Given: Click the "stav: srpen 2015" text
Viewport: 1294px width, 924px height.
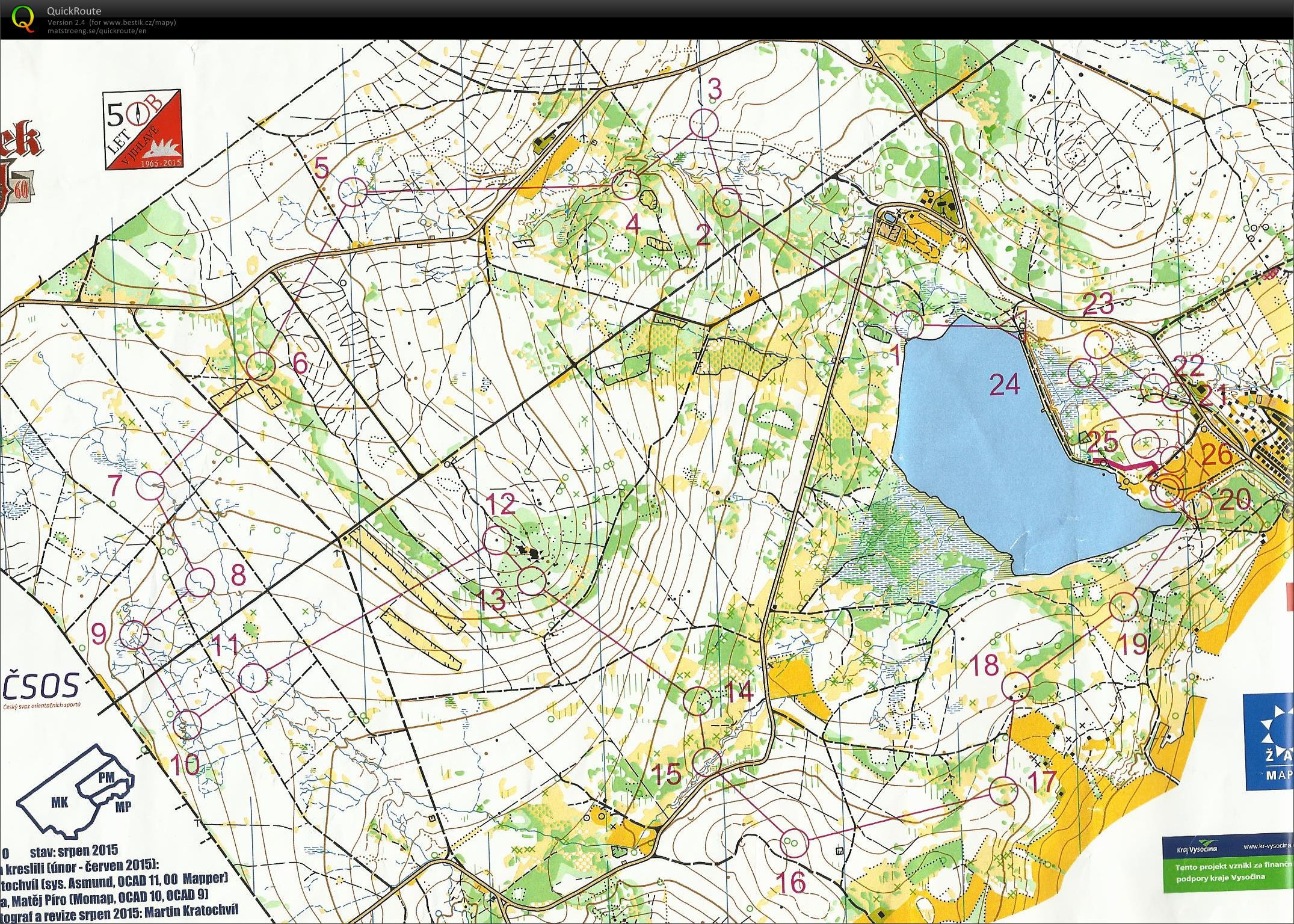Looking at the screenshot, I should (x=73, y=851).
